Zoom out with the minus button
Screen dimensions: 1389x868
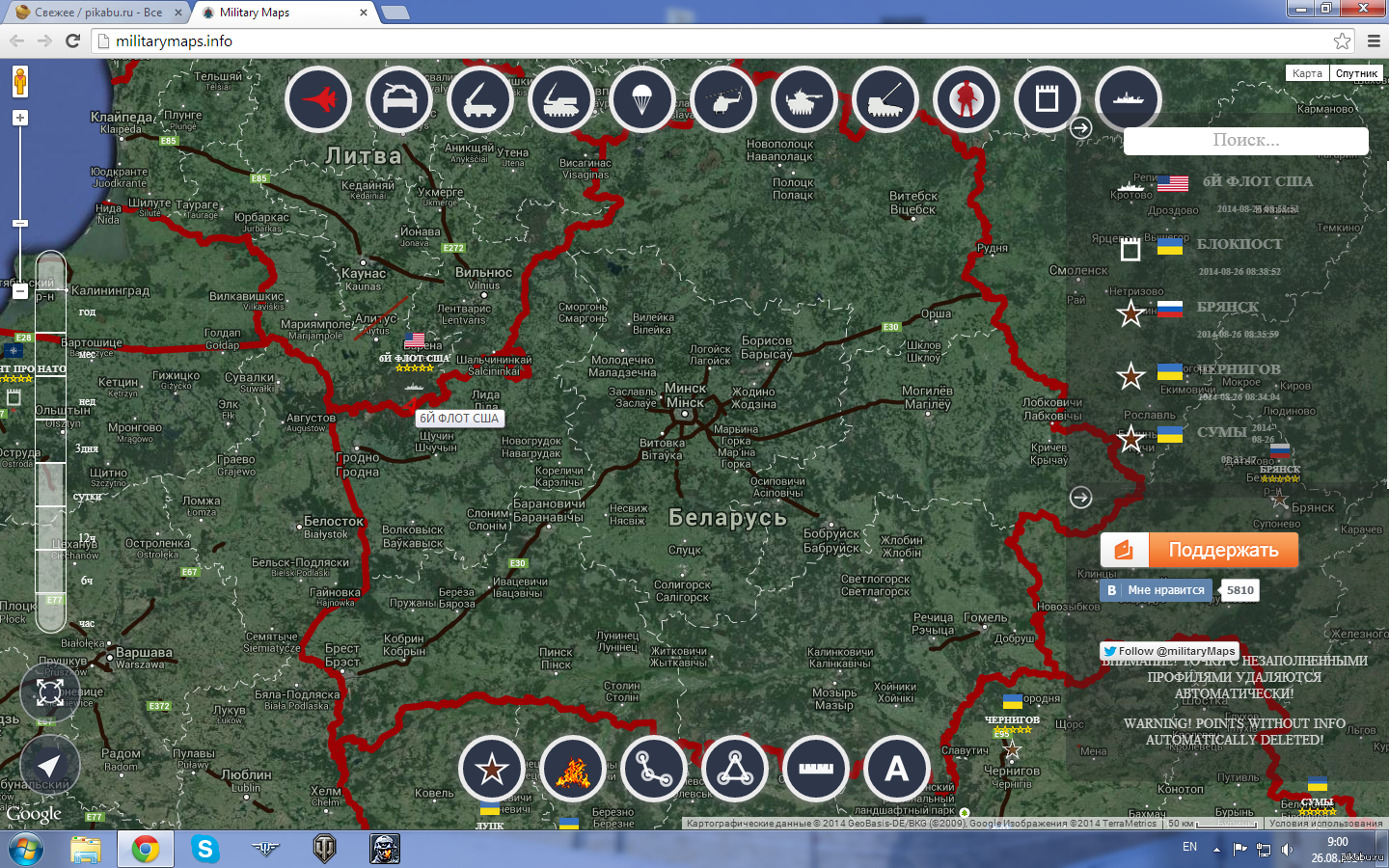pos(19,290)
